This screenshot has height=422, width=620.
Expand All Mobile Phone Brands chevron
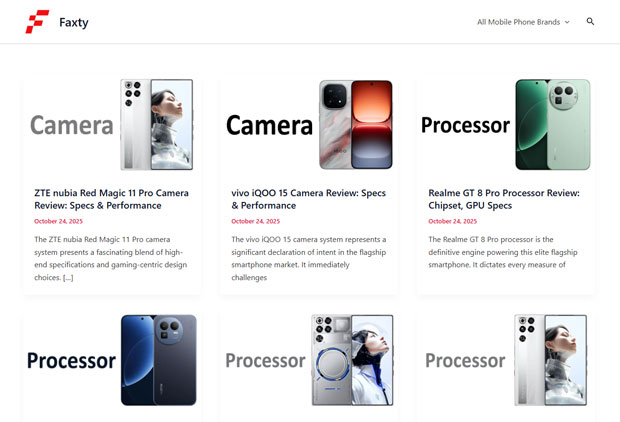pos(567,22)
